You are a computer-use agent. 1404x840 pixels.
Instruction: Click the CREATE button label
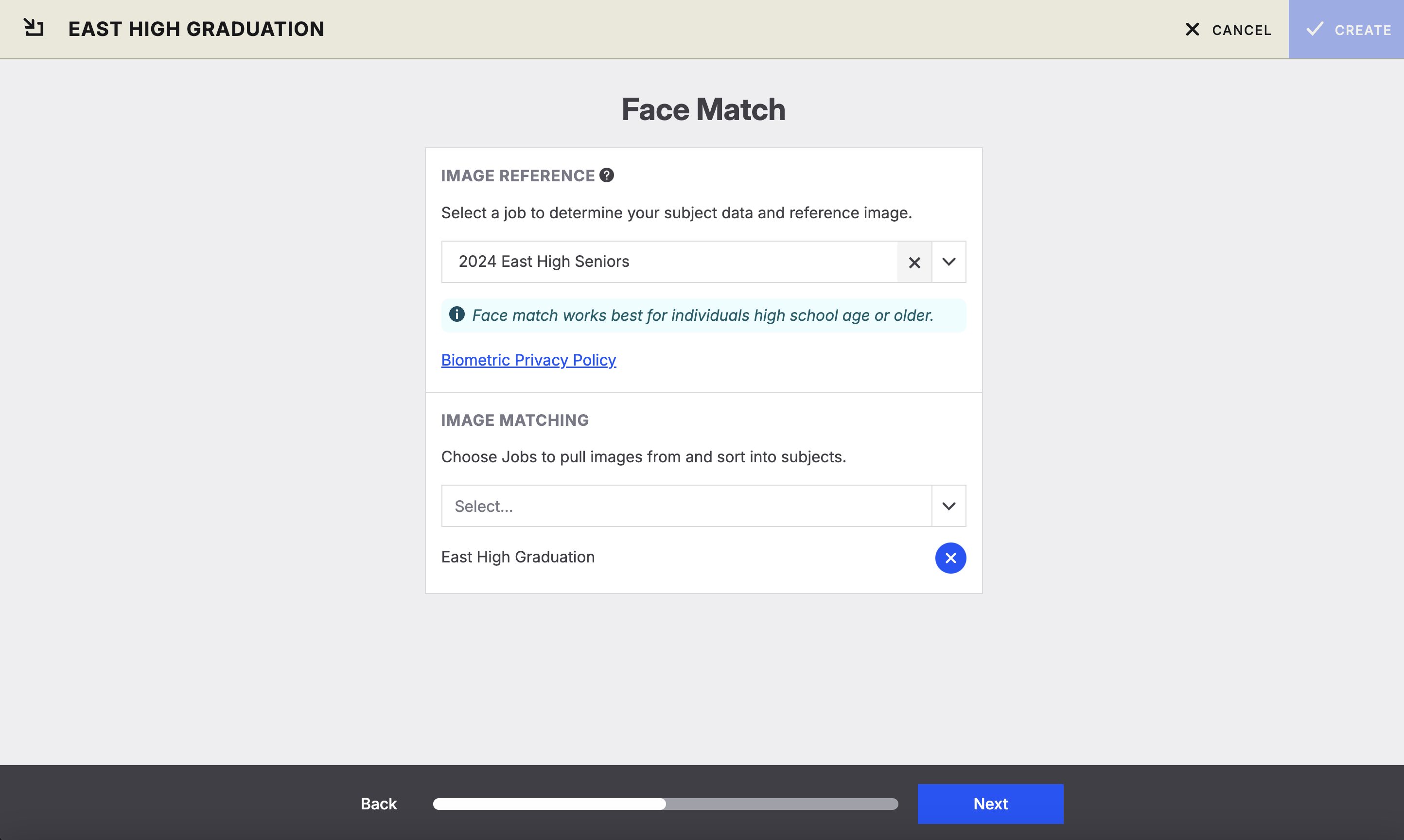coord(1362,30)
